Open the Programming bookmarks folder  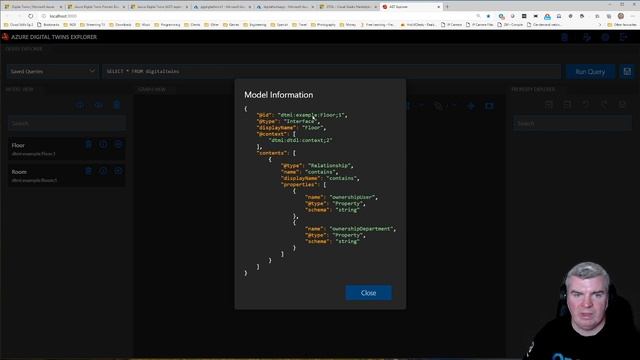pos(167,25)
